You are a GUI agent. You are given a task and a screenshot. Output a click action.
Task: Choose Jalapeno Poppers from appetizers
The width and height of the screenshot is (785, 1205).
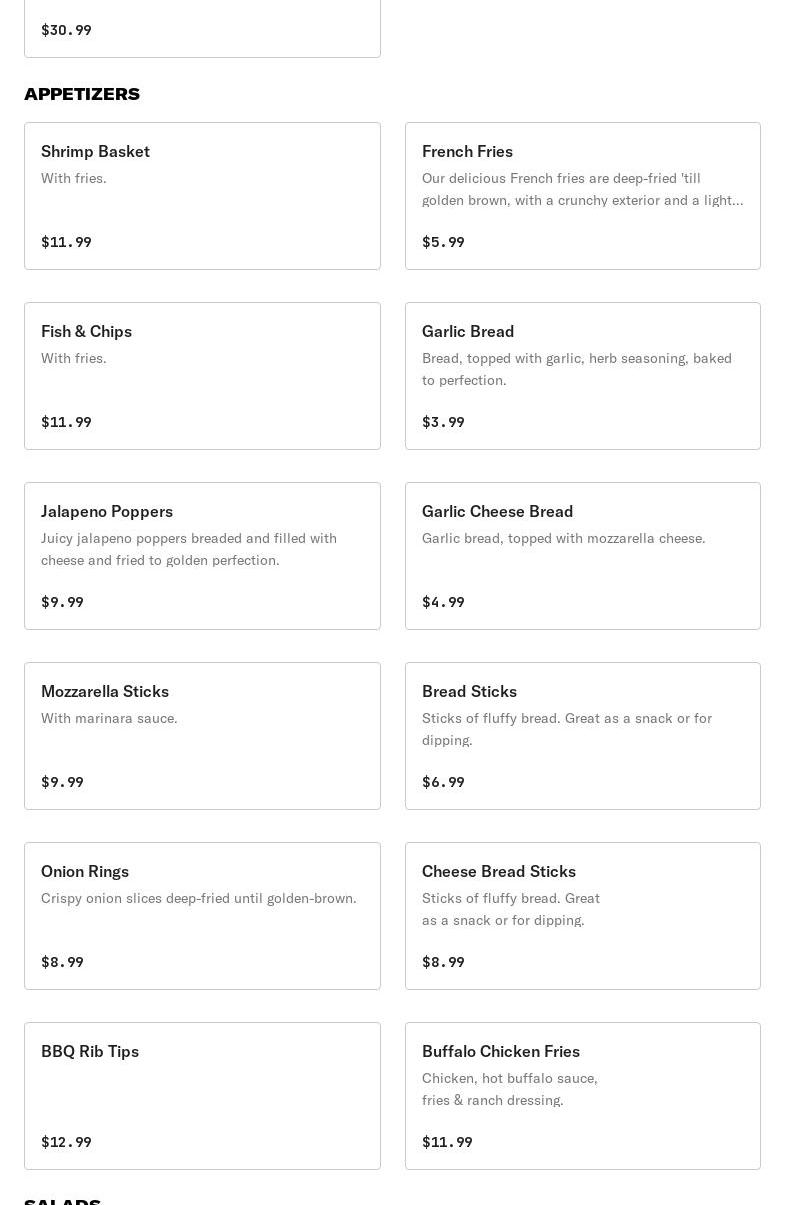point(202,556)
